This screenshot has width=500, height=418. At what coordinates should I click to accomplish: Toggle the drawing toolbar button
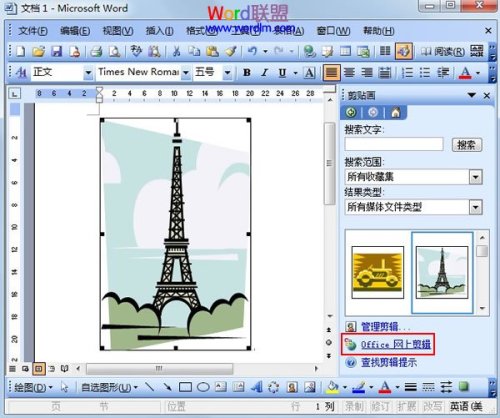(403, 52)
